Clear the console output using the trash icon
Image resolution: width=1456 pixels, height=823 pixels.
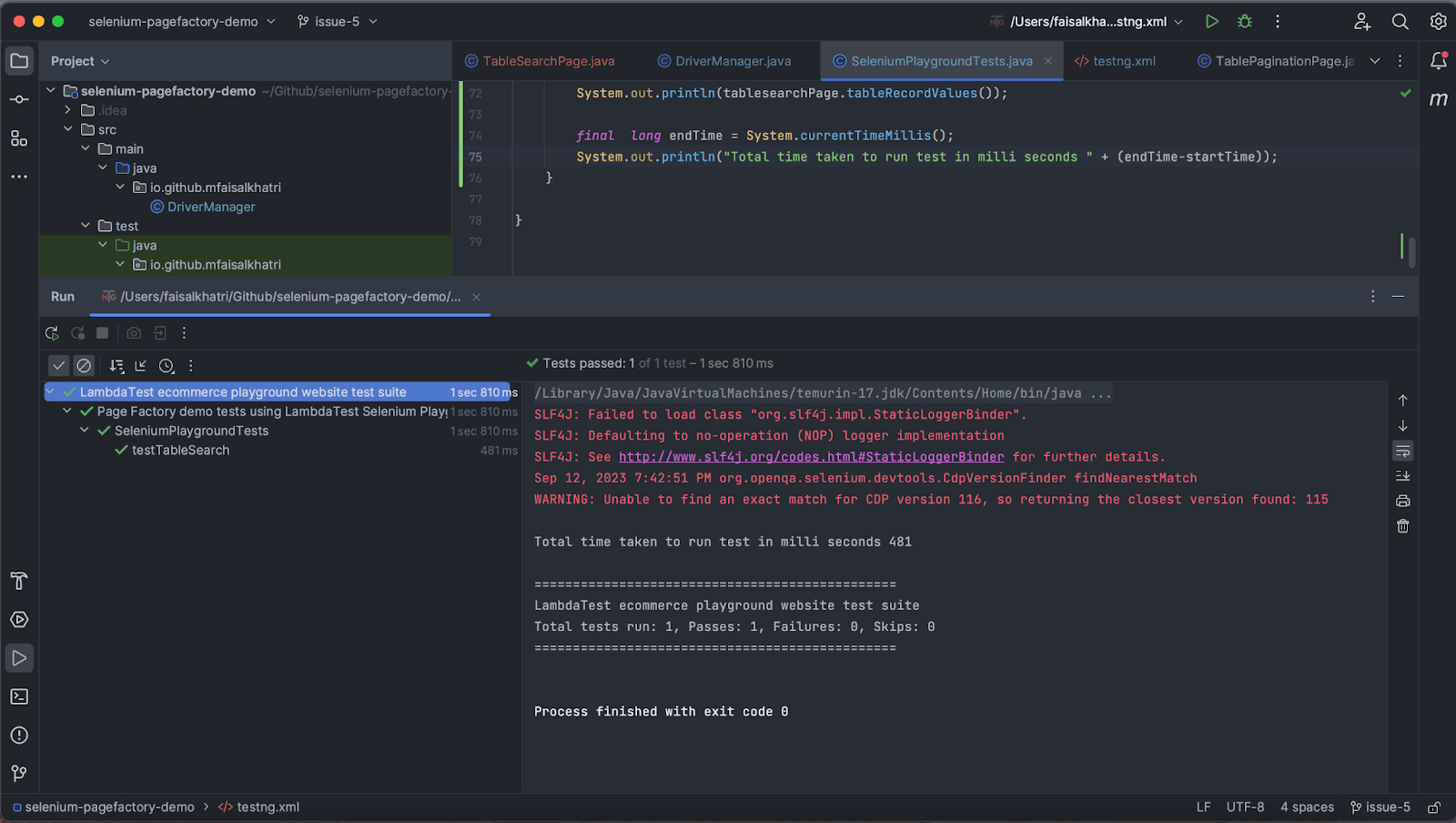tap(1402, 525)
